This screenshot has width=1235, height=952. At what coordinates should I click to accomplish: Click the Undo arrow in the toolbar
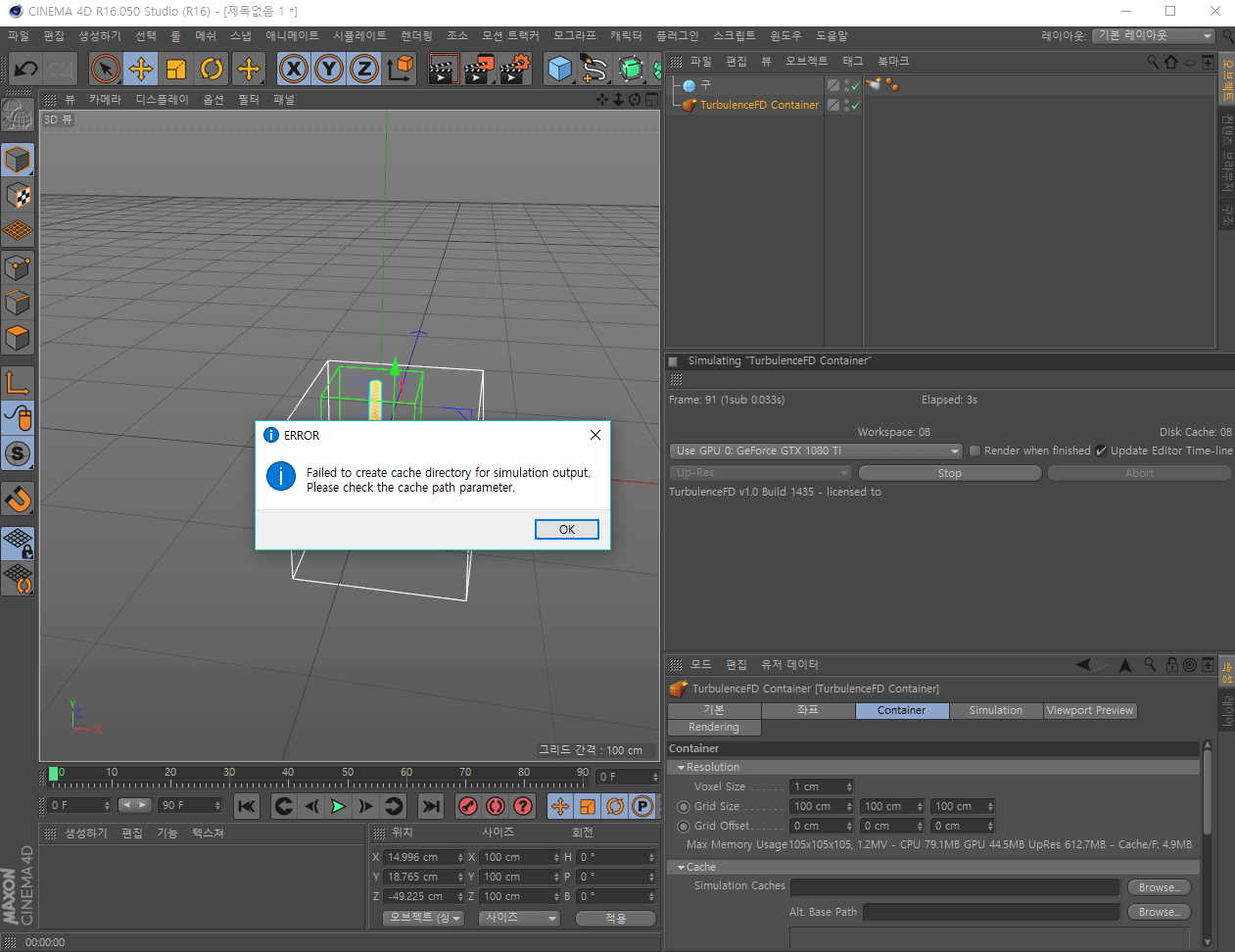coord(25,69)
